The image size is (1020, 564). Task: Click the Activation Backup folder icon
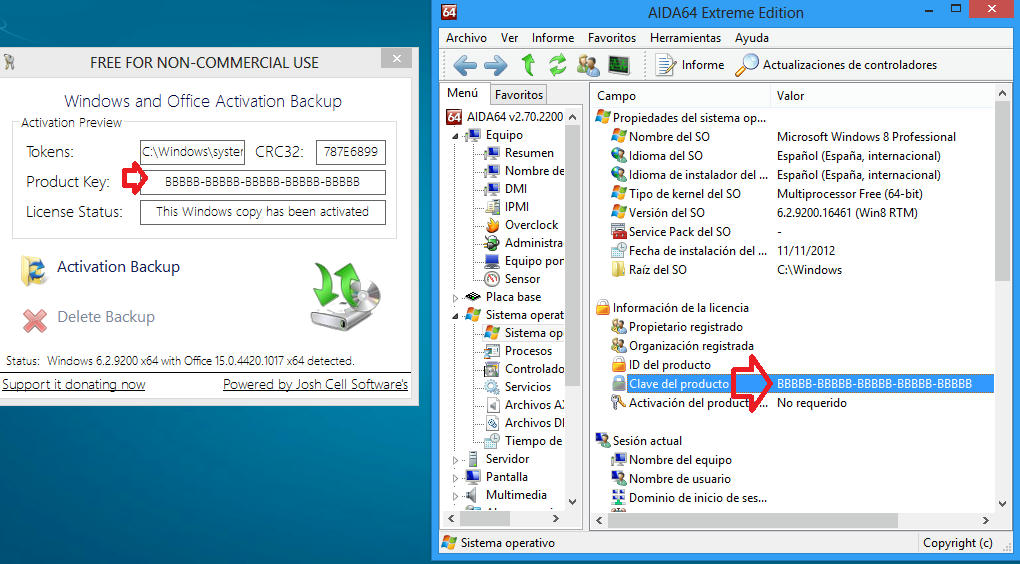tap(34, 271)
